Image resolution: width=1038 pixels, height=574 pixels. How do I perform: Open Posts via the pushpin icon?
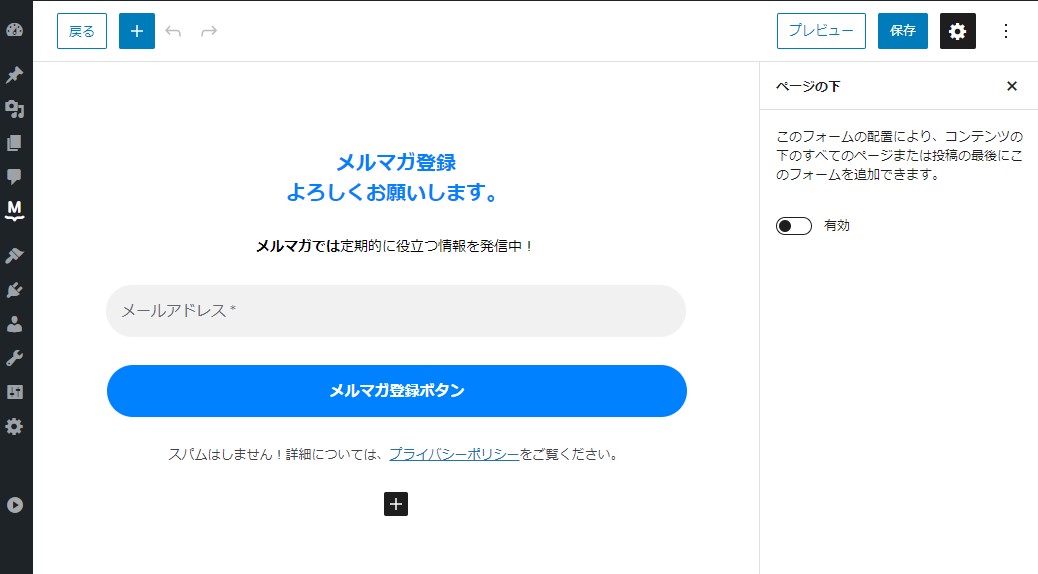coord(14,75)
